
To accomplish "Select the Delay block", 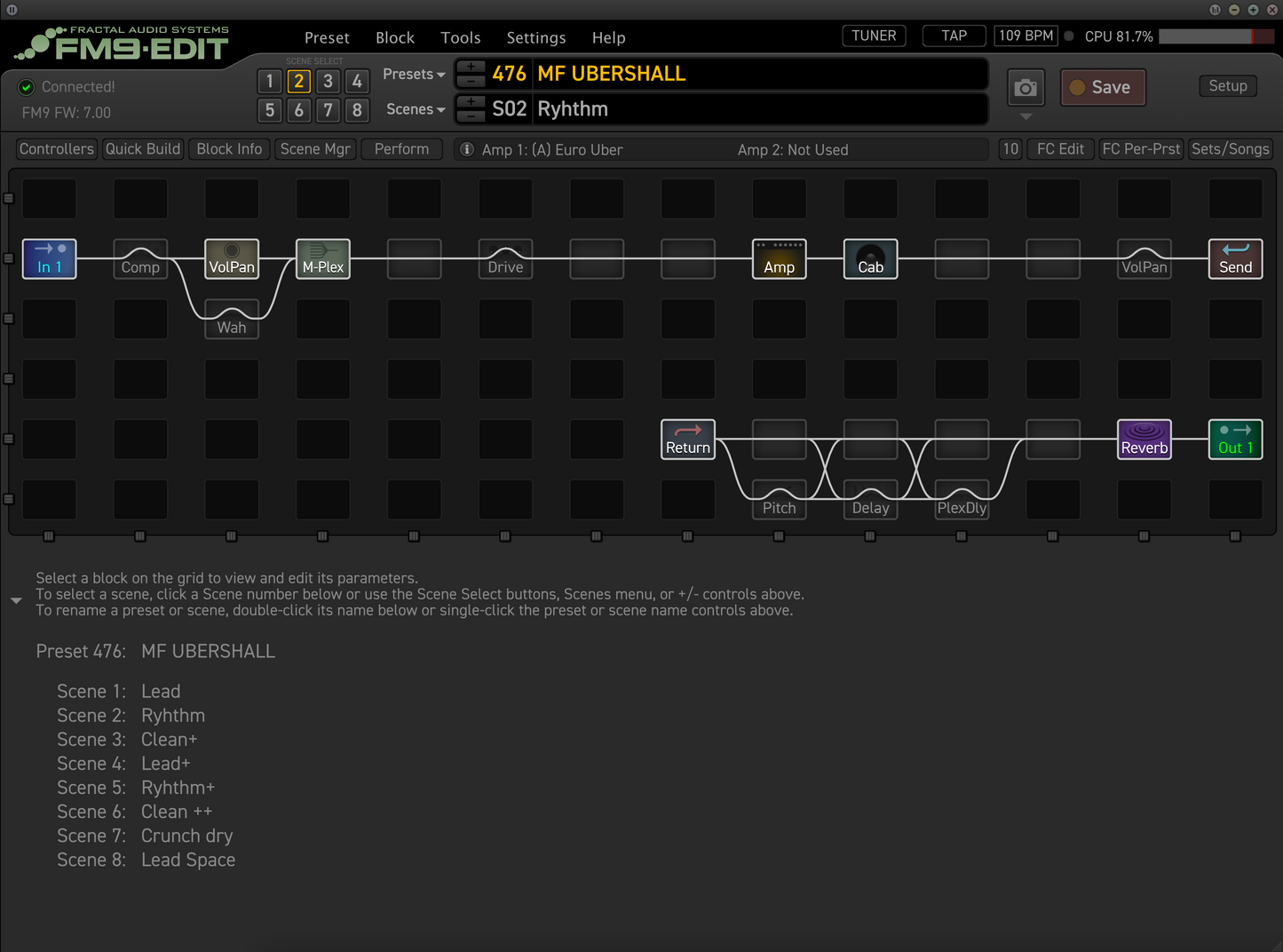I will tap(870, 500).
